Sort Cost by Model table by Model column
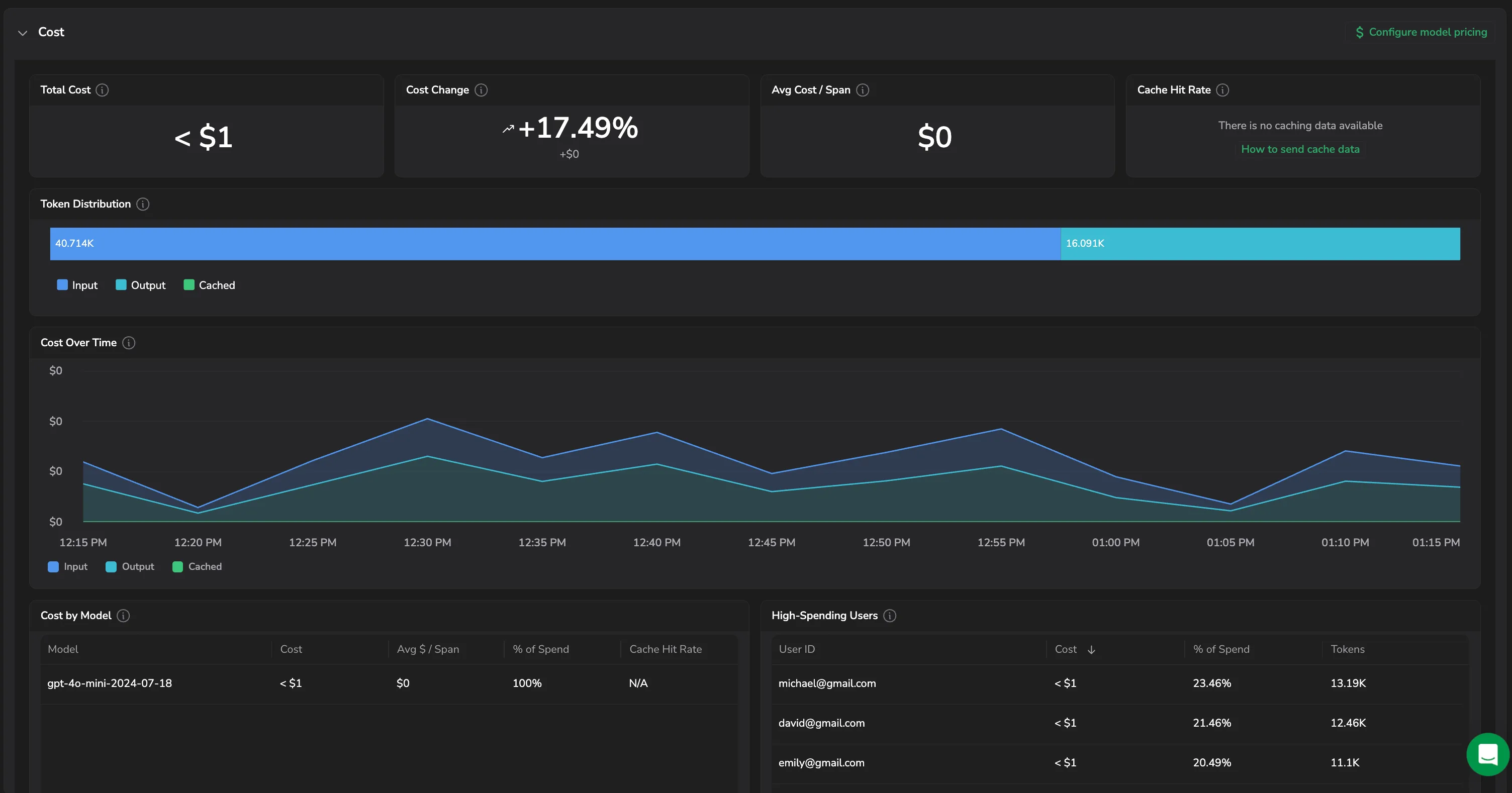Viewport: 1512px width, 793px height. click(x=63, y=649)
